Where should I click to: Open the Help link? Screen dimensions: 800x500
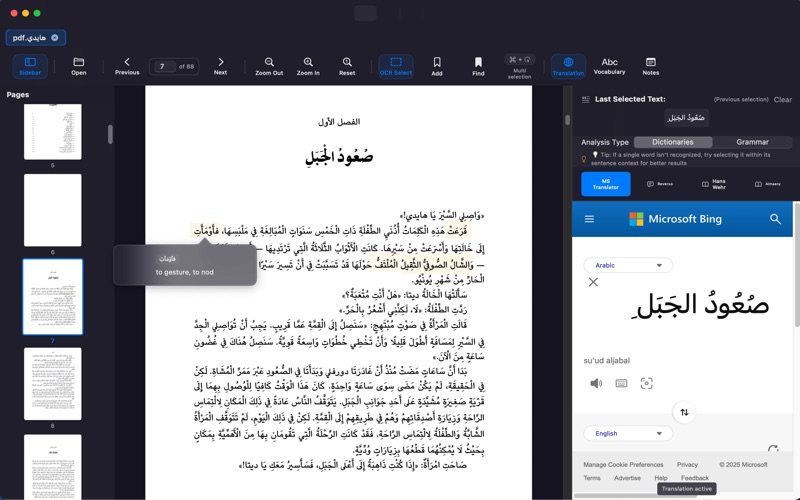click(x=661, y=478)
